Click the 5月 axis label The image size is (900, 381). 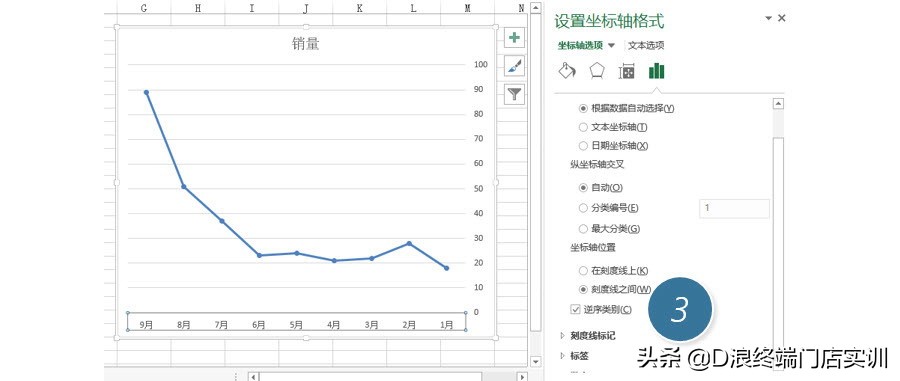[296, 325]
